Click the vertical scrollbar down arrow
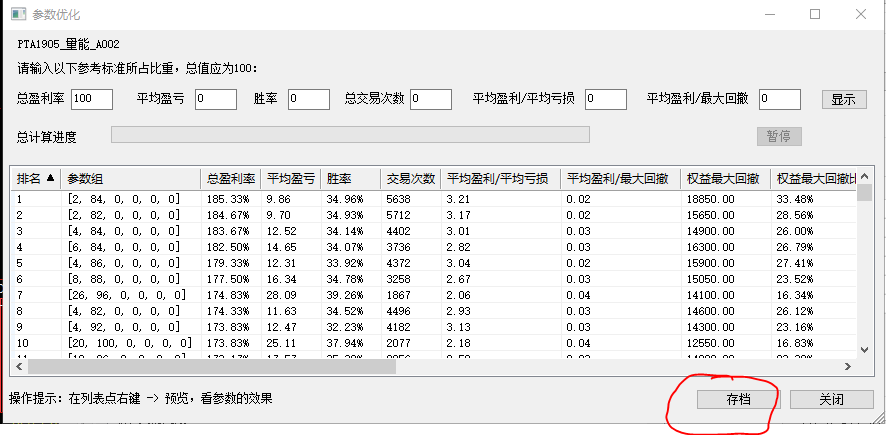The width and height of the screenshot is (886, 435). (865, 349)
